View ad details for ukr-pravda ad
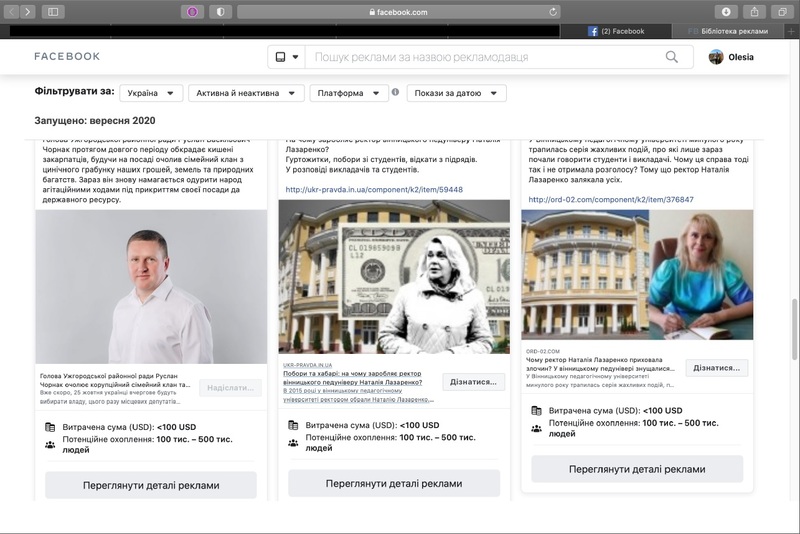The height and width of the screenshot is (534, 800). [394, 483]
